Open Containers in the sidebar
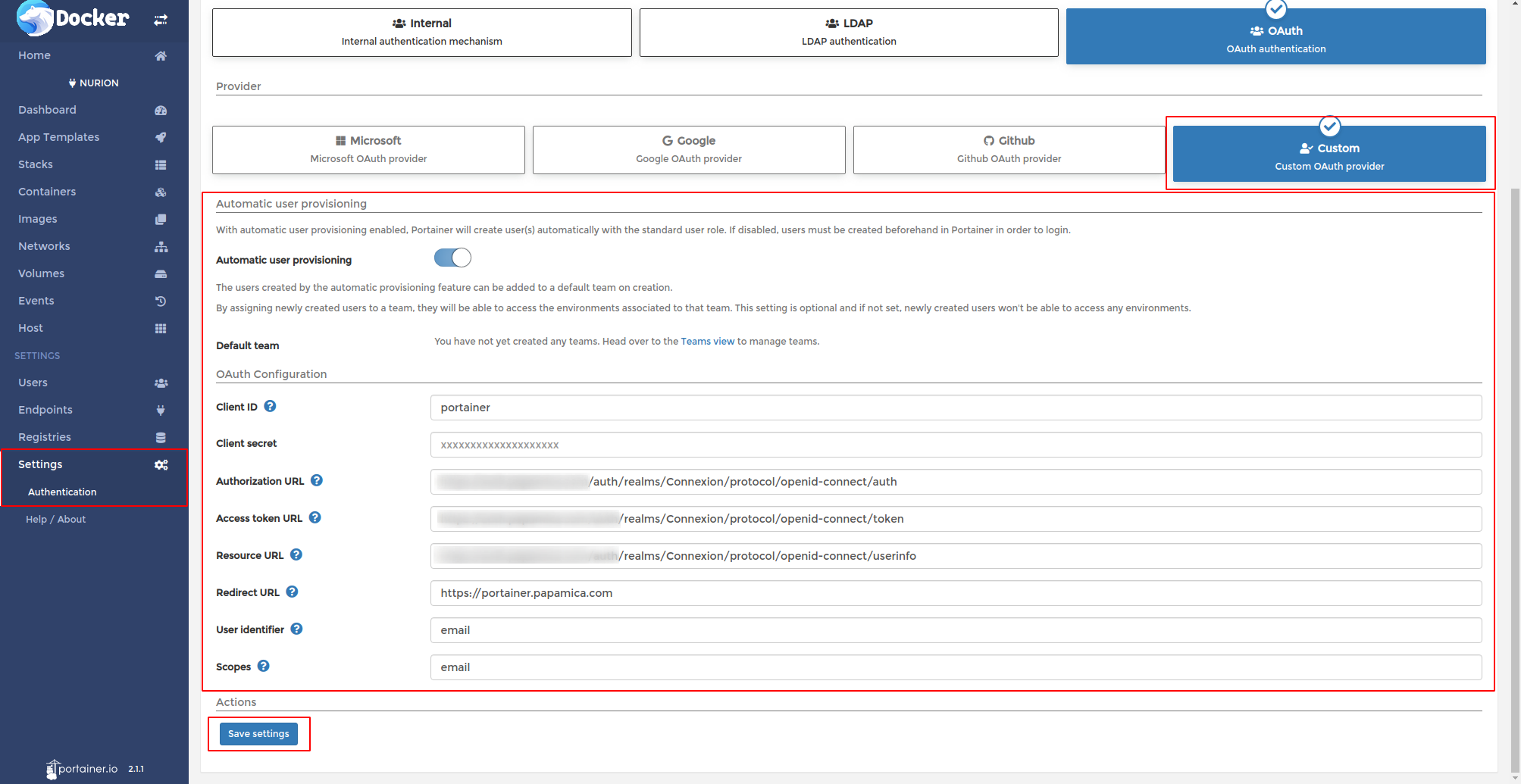 [47, 192]
